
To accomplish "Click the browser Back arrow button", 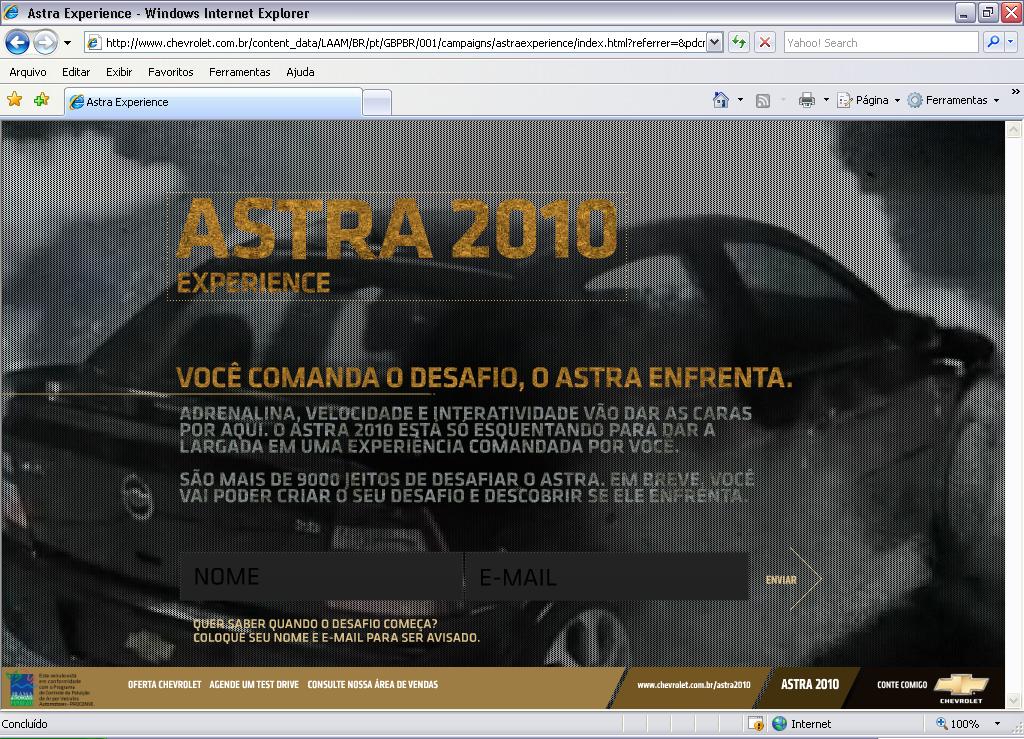I will 18,43.
